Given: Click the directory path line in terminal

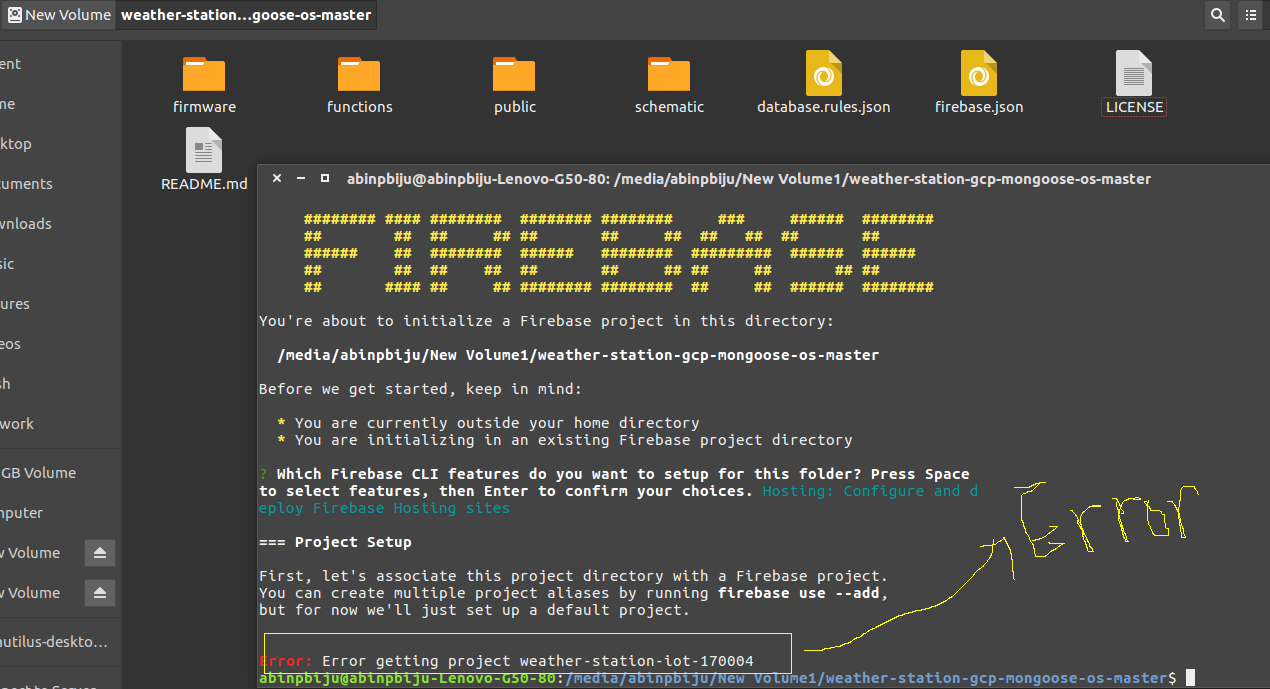Looking at the screenshot, I should (x=578, y=355).
